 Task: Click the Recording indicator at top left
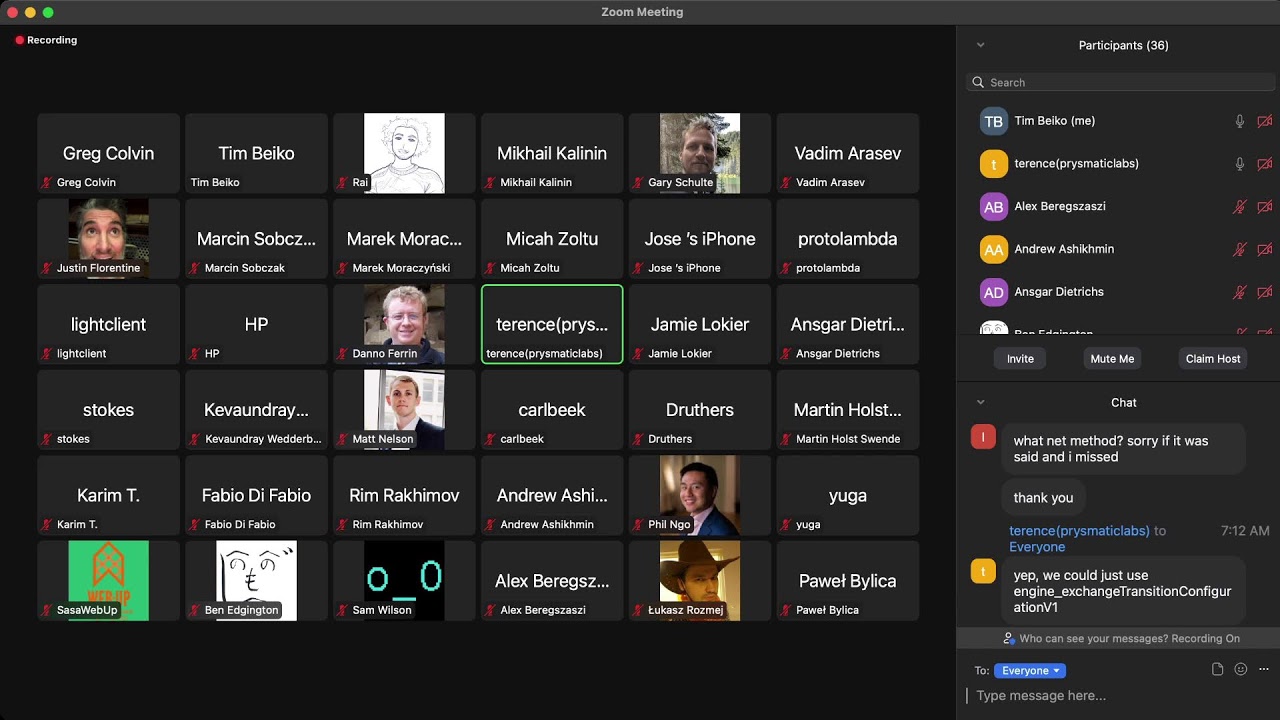coord(46,40)
